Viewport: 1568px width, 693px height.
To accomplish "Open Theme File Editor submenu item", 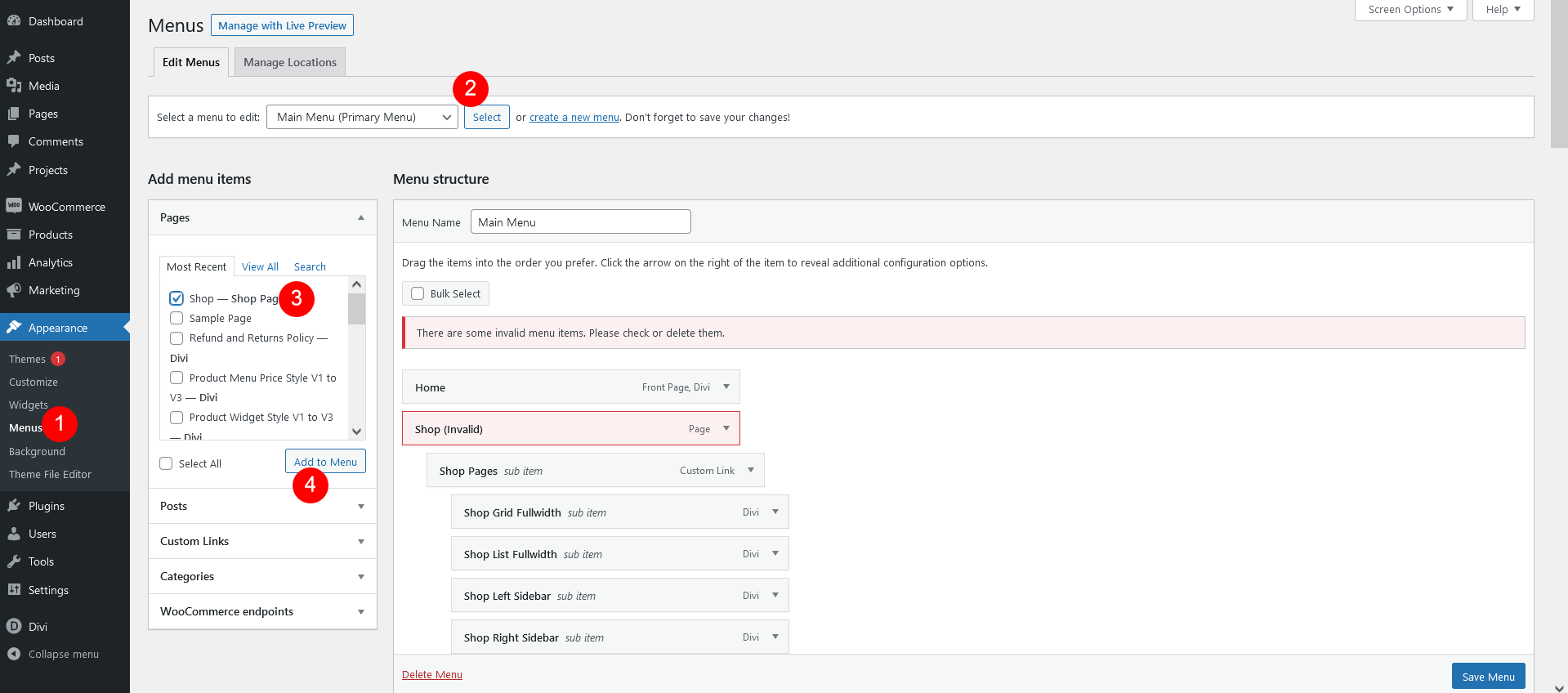I will tap(50, 474).
